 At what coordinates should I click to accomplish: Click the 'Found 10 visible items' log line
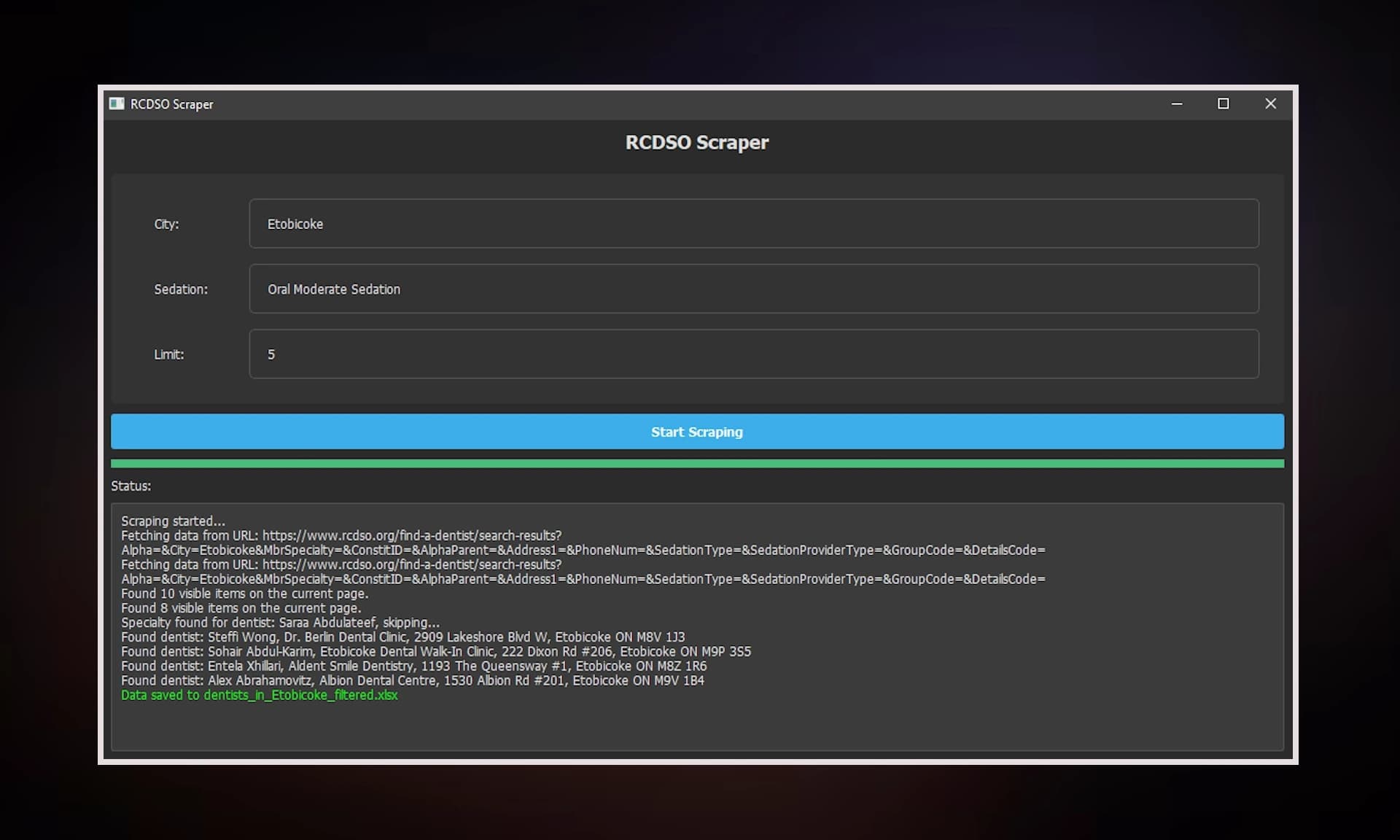tap(245, 594)
